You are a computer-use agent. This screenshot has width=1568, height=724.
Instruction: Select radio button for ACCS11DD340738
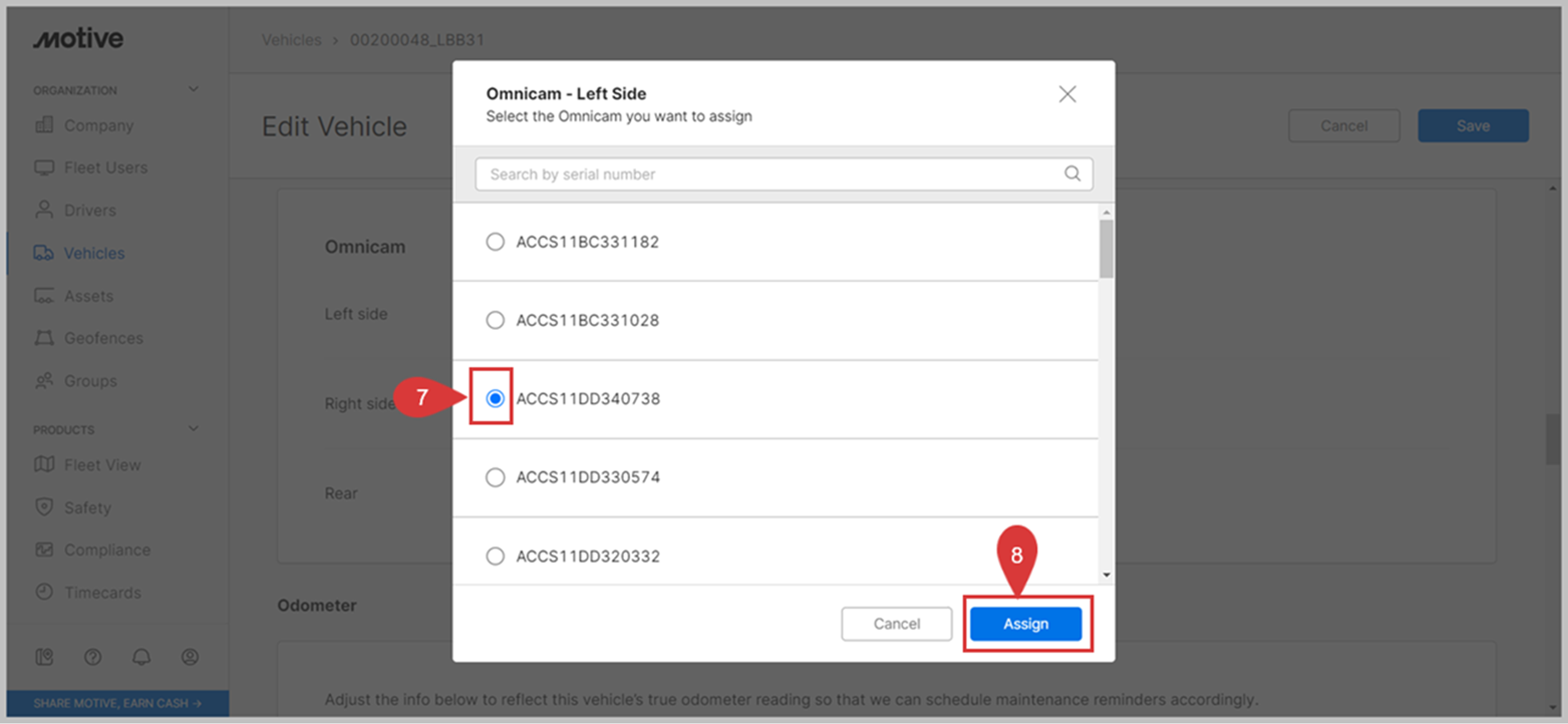pyautogui.click(x=495, y=398)
